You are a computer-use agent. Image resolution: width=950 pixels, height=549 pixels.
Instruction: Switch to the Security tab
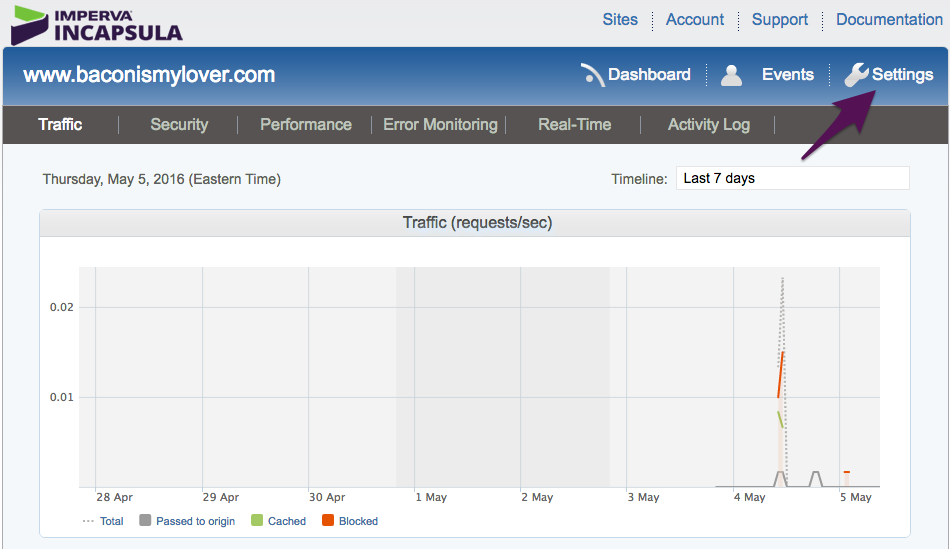point(179,125)
